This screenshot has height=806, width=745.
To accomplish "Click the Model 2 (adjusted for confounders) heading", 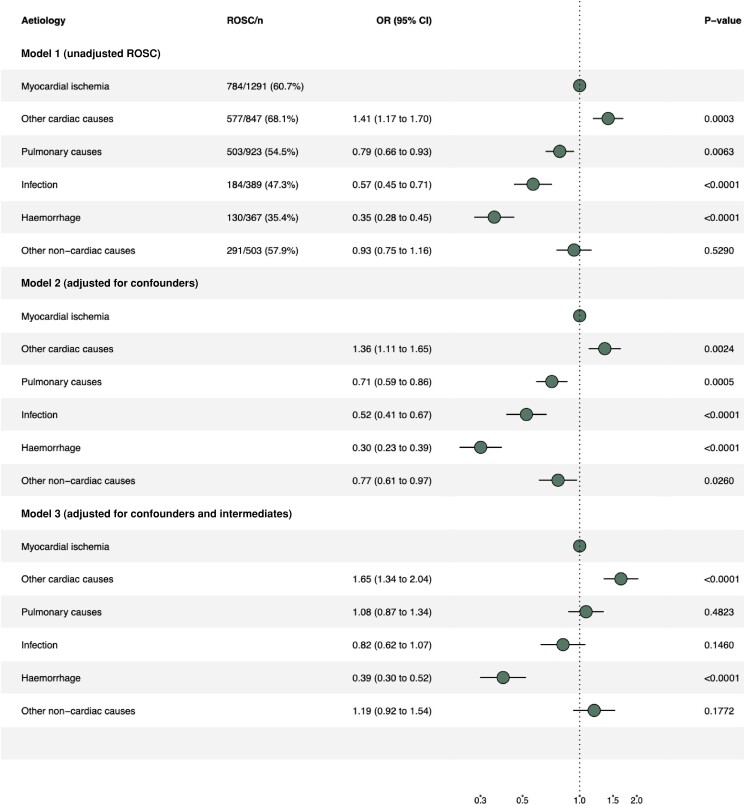I will click(109, 283).
